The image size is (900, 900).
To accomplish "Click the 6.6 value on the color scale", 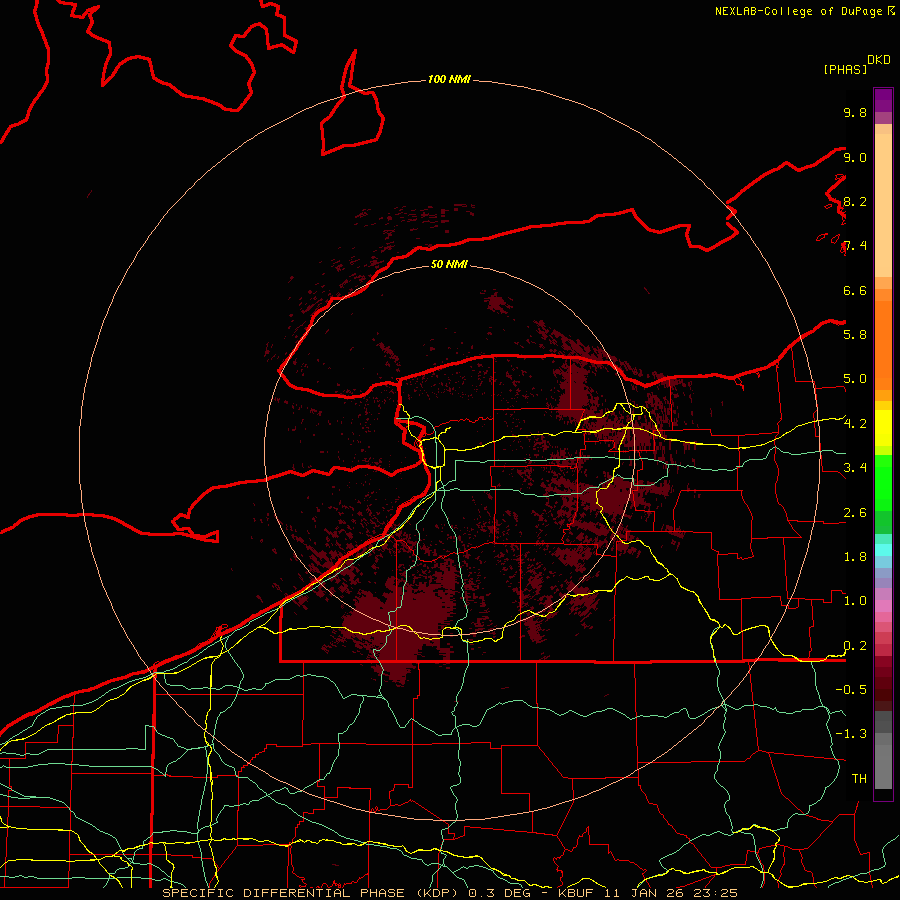I will (x=855, y=290).
